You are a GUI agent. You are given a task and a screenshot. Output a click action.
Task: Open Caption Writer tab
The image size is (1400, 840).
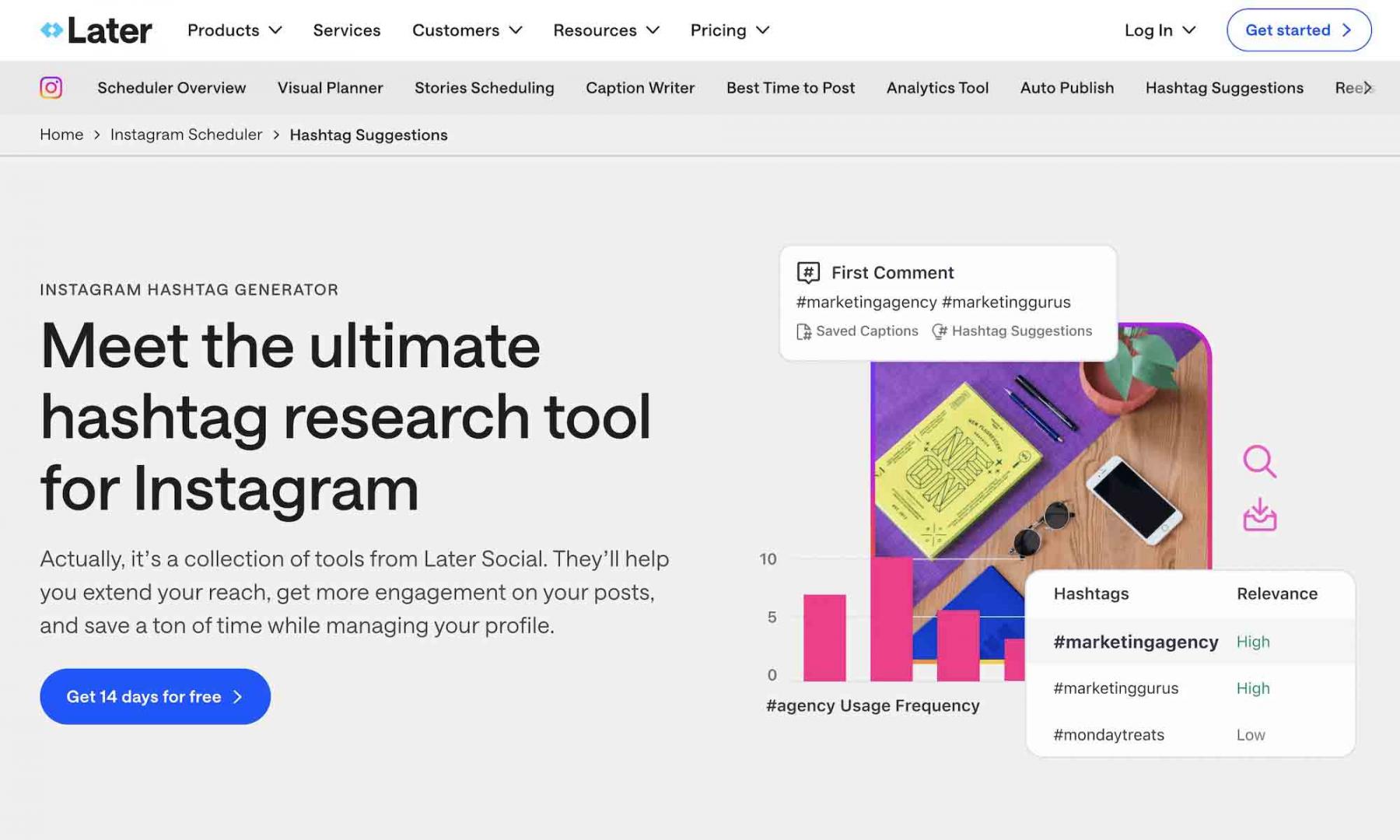click(640, 88)
